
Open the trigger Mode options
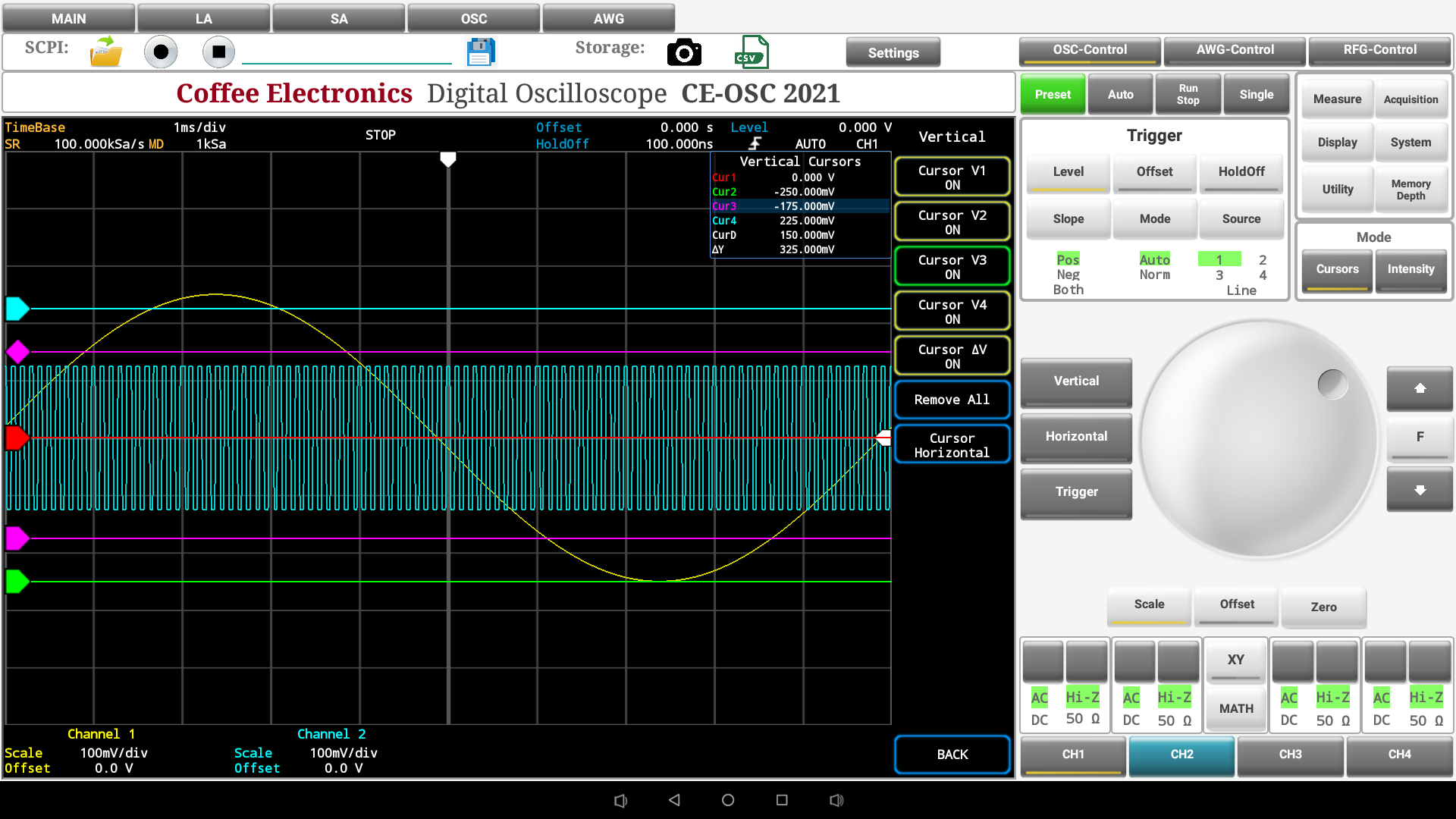click(x=1154, y=218)
